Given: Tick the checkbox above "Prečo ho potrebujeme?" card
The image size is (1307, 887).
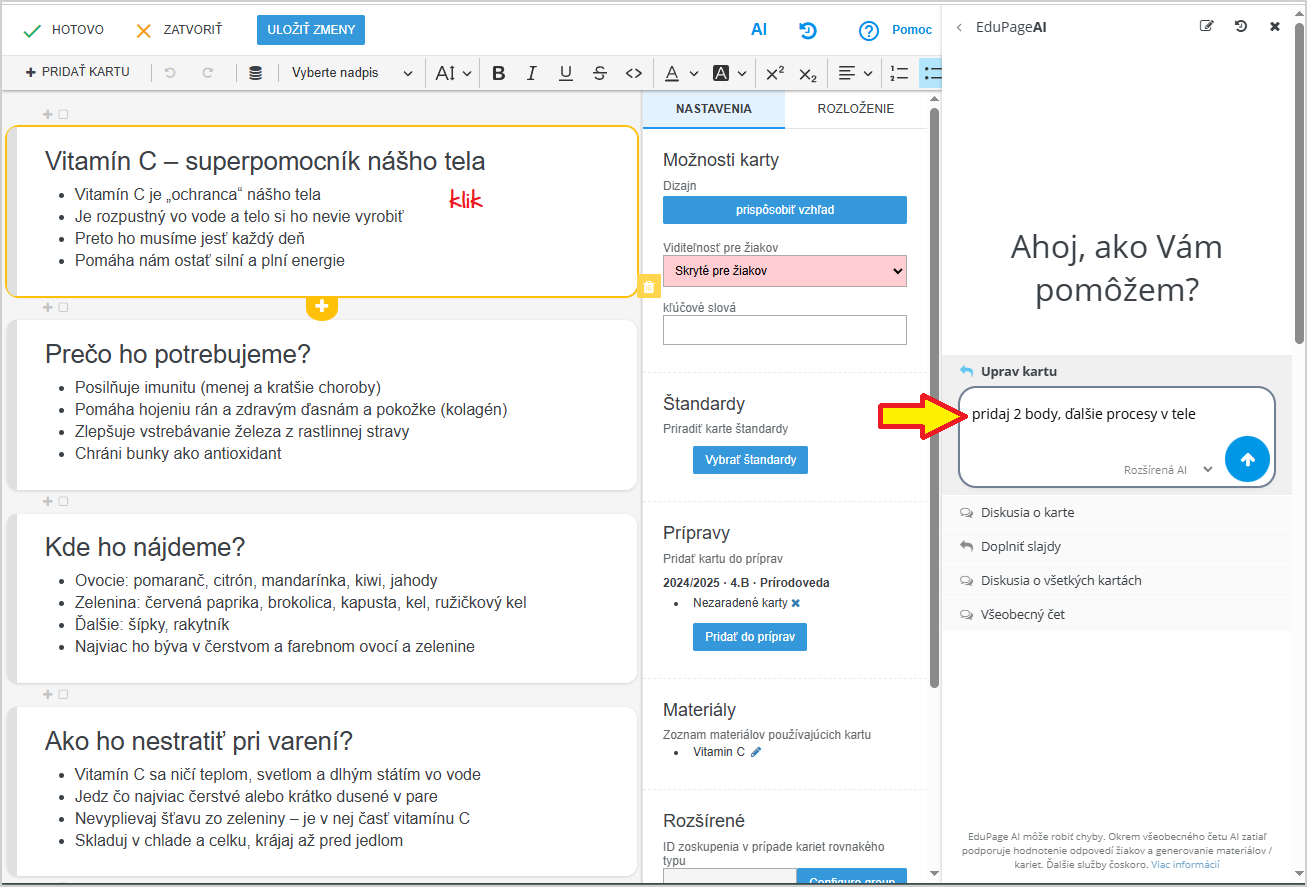Looking at the screenshot, I should pos(63,308).
